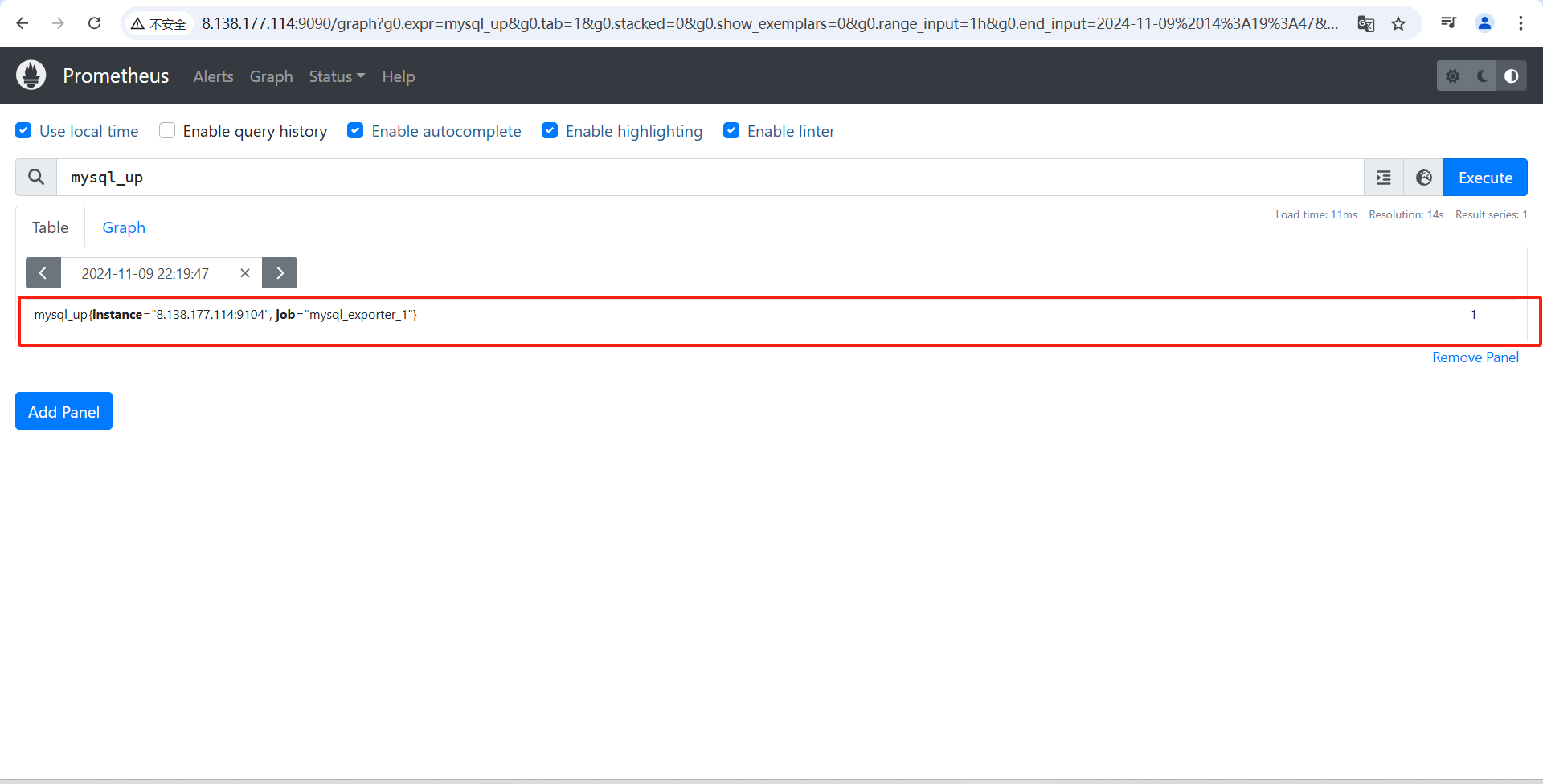
Task: Format the expression with the indent icon
Action: (x=1384, y=178)
